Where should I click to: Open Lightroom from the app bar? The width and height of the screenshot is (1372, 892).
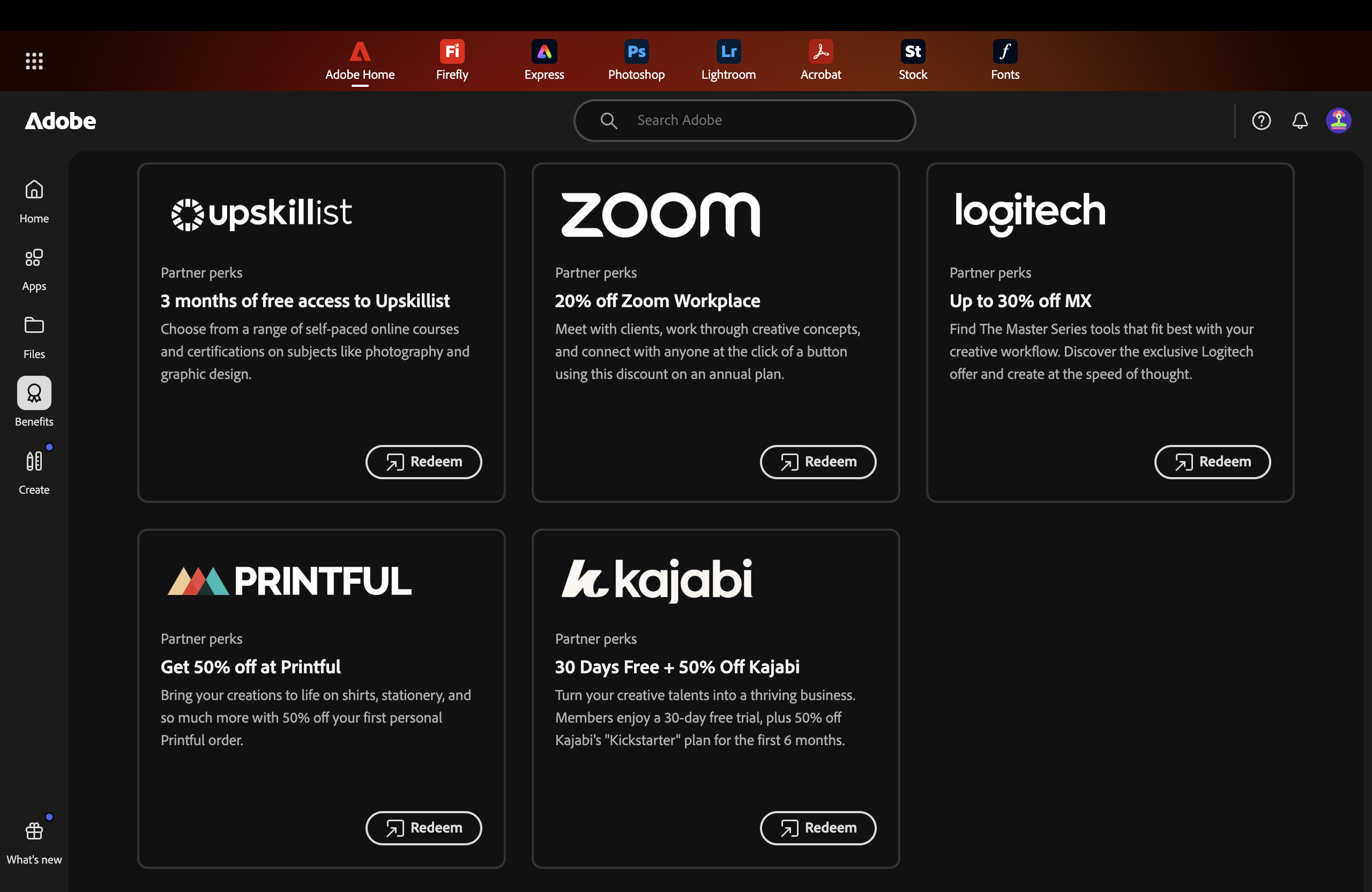click(728, 60)
